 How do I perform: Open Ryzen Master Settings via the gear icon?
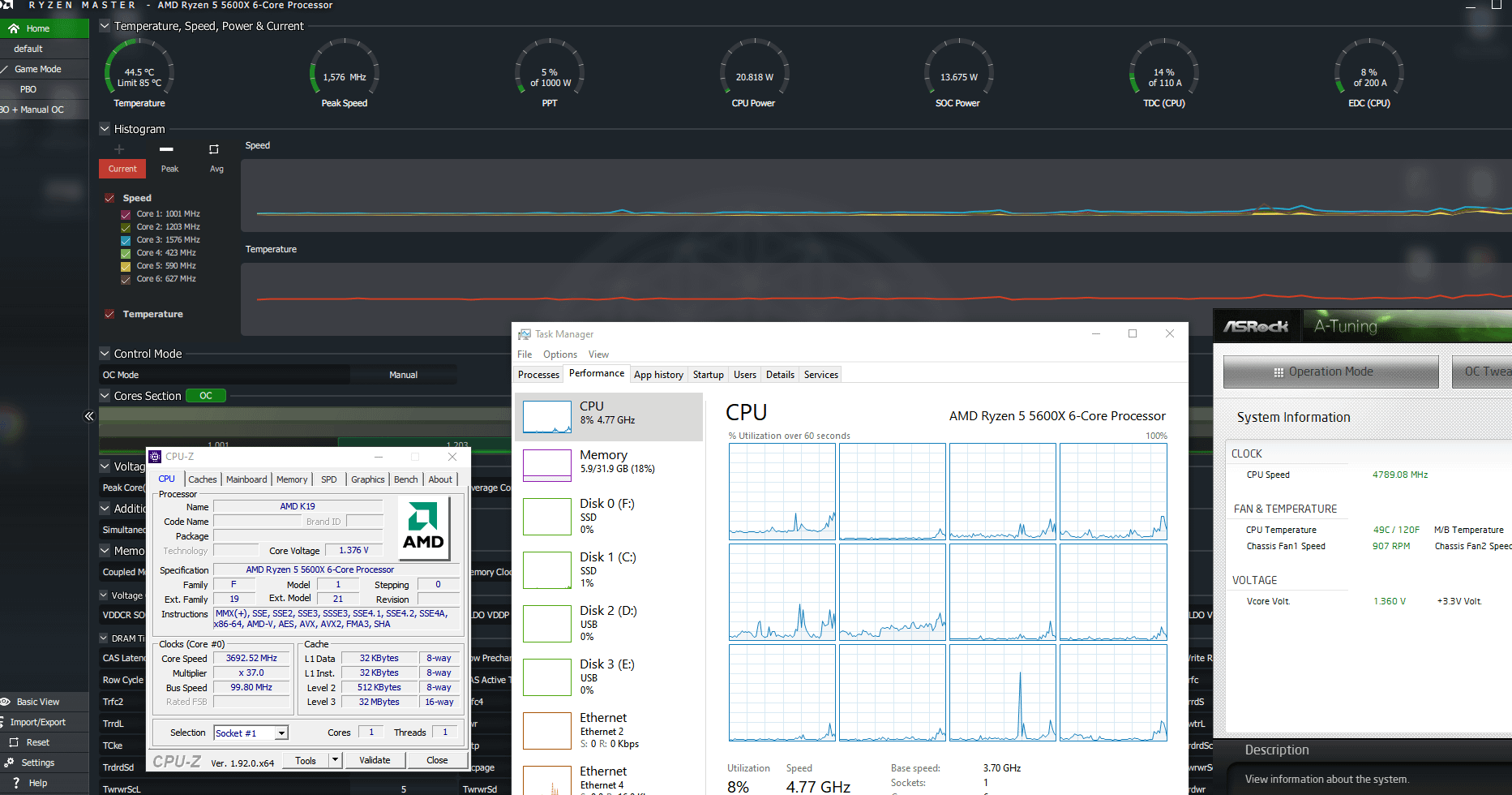pos(10,763)
